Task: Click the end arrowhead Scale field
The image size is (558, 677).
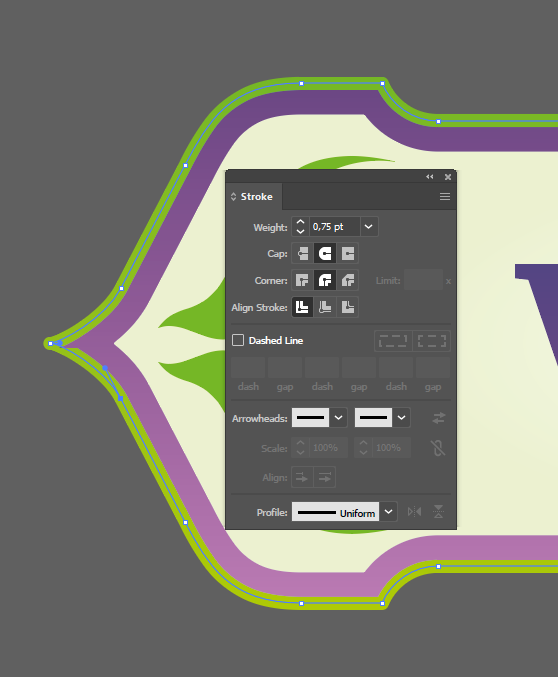Action: (392, 448)
